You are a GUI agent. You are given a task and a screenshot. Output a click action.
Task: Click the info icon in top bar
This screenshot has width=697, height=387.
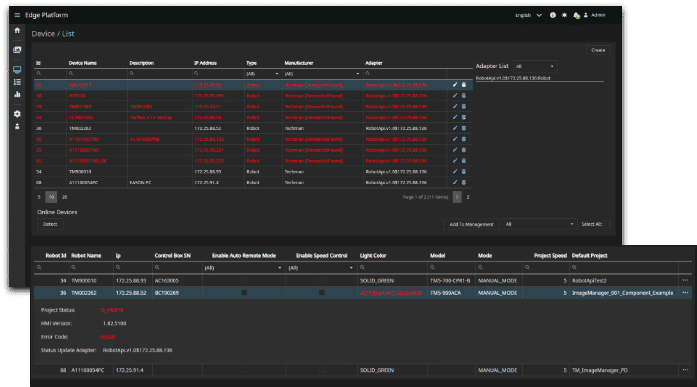coord(553,15)
